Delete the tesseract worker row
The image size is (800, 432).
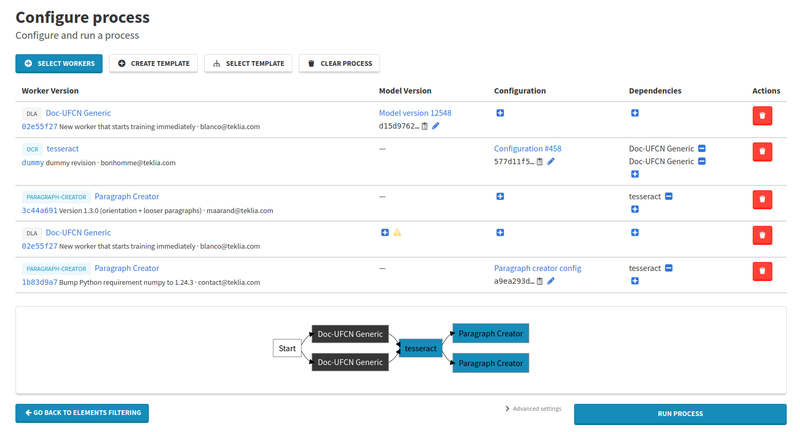click(x=762, y=151)
